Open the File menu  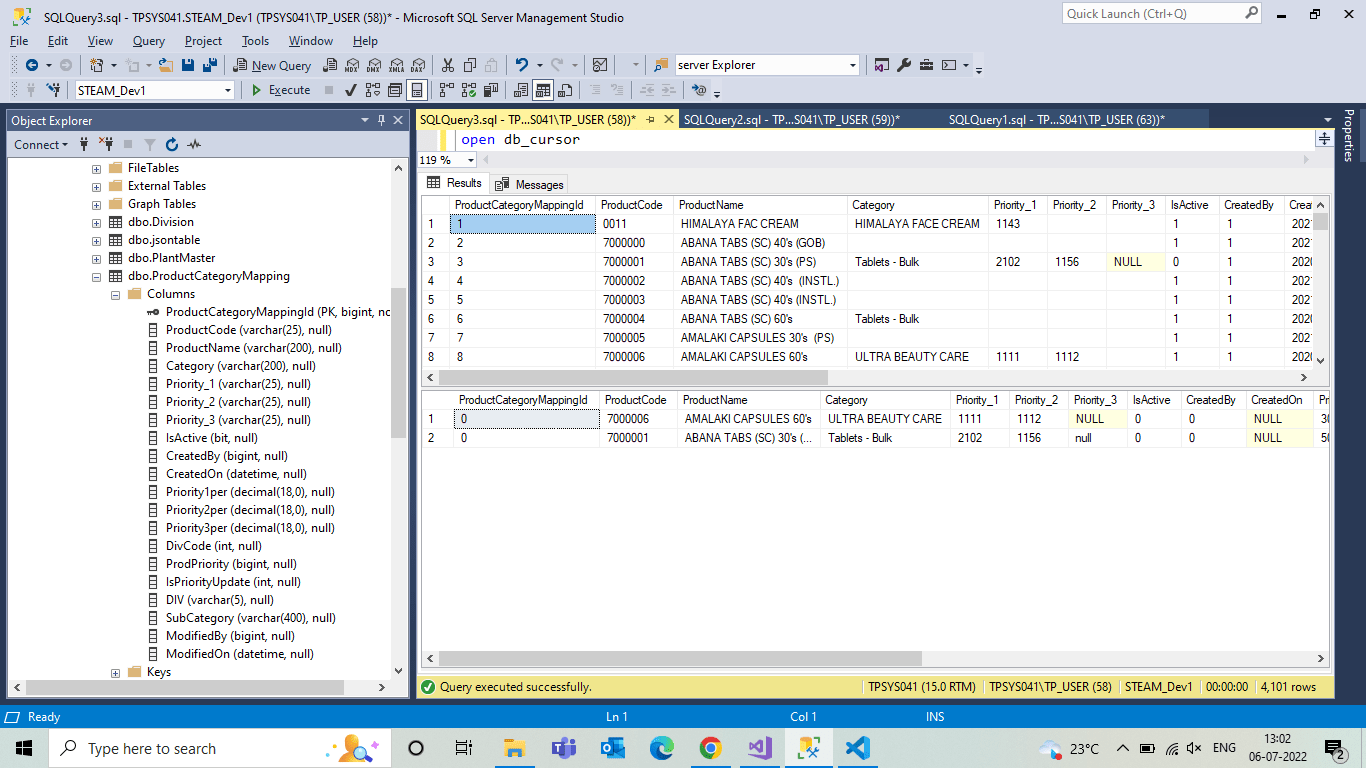point(19,41)
